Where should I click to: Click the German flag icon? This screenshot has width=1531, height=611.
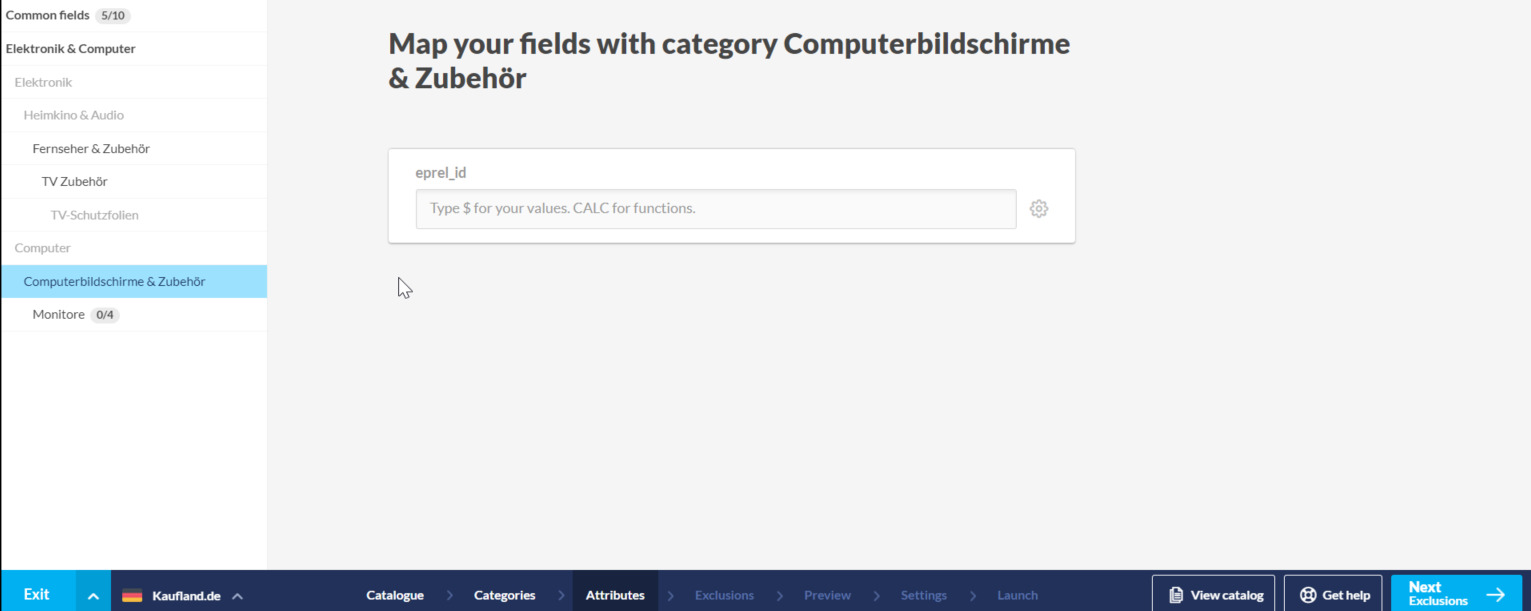132,596
